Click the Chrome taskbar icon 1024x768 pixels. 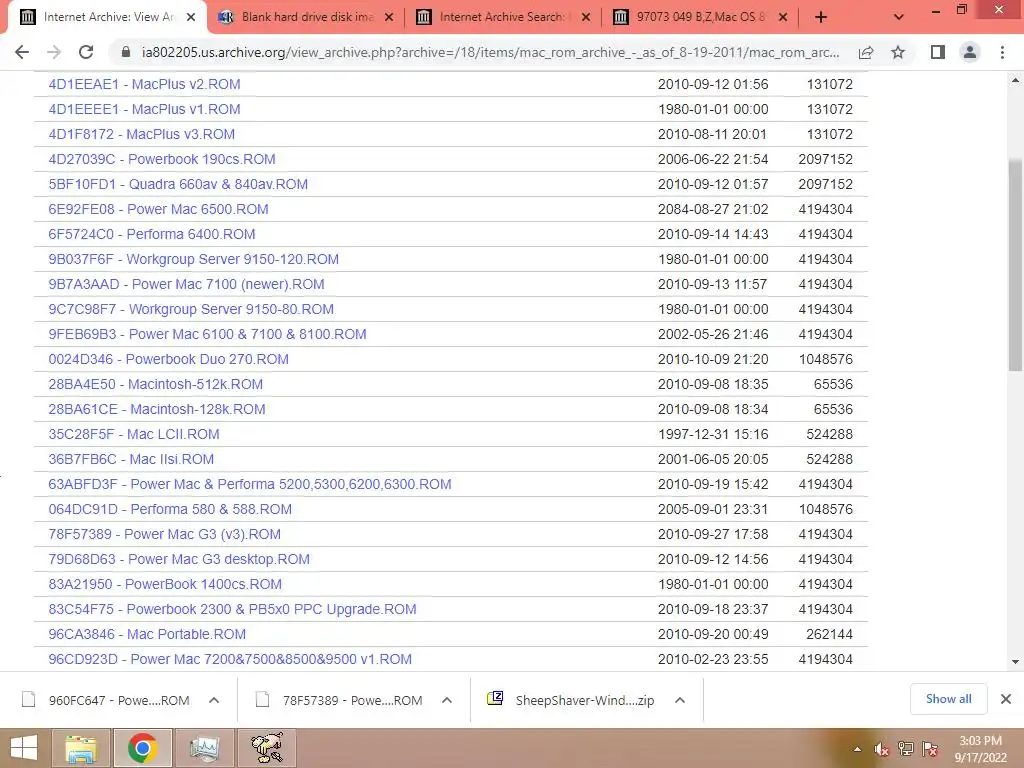point(142,748)
